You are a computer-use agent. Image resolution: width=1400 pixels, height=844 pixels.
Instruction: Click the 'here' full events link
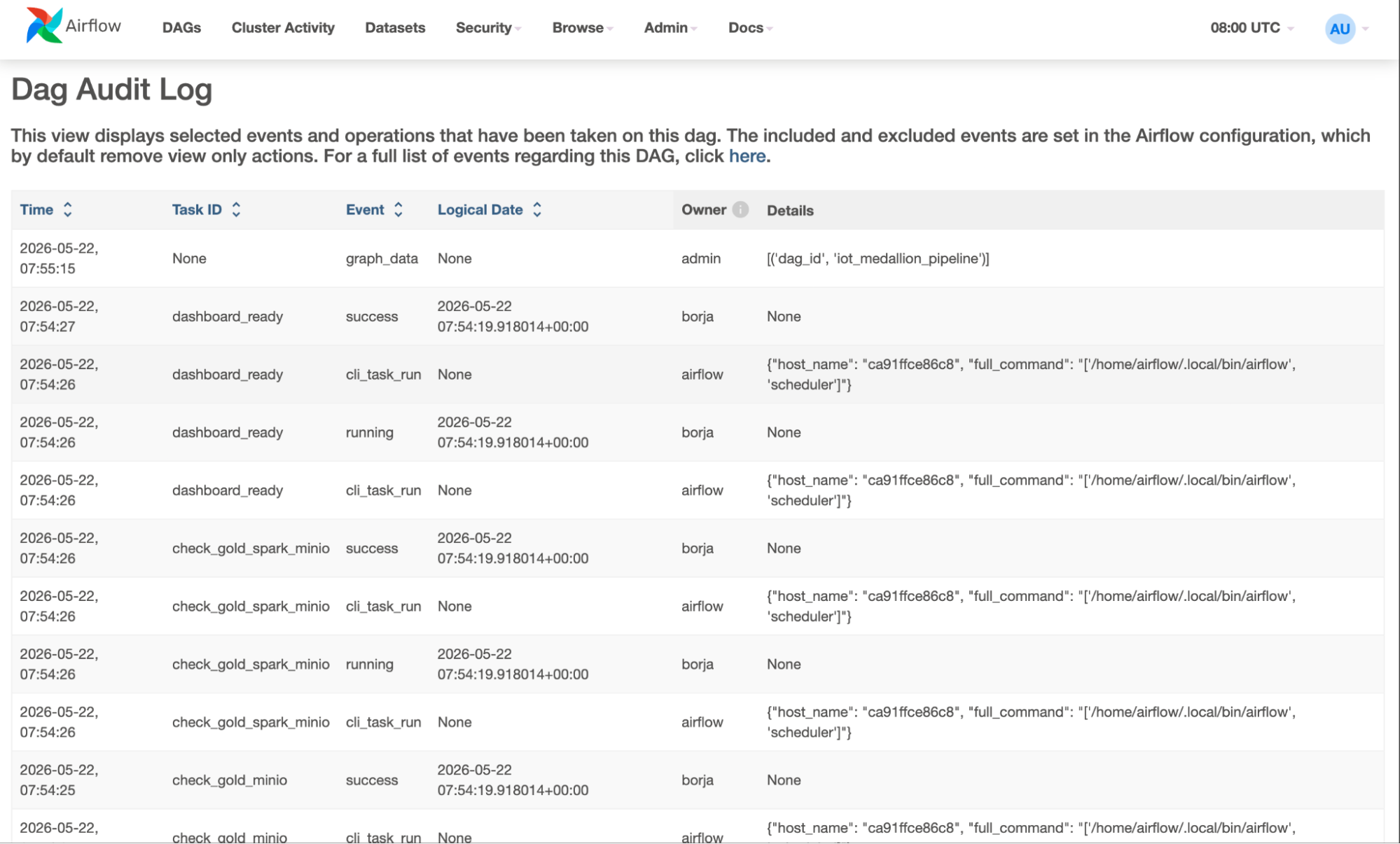(747, 156)
